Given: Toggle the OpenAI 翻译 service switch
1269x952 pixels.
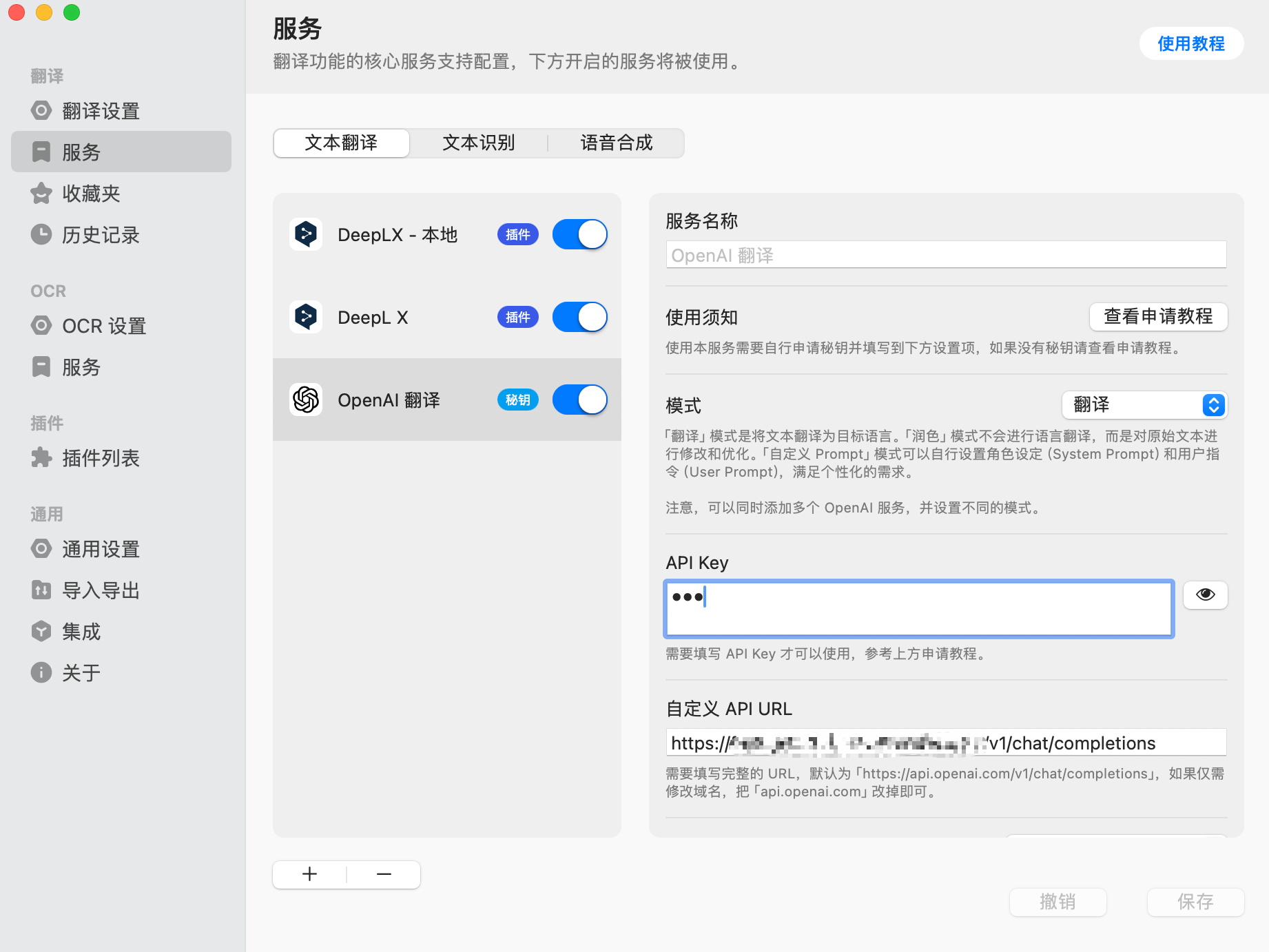Looking at the screenshot, I should (580, 400).
